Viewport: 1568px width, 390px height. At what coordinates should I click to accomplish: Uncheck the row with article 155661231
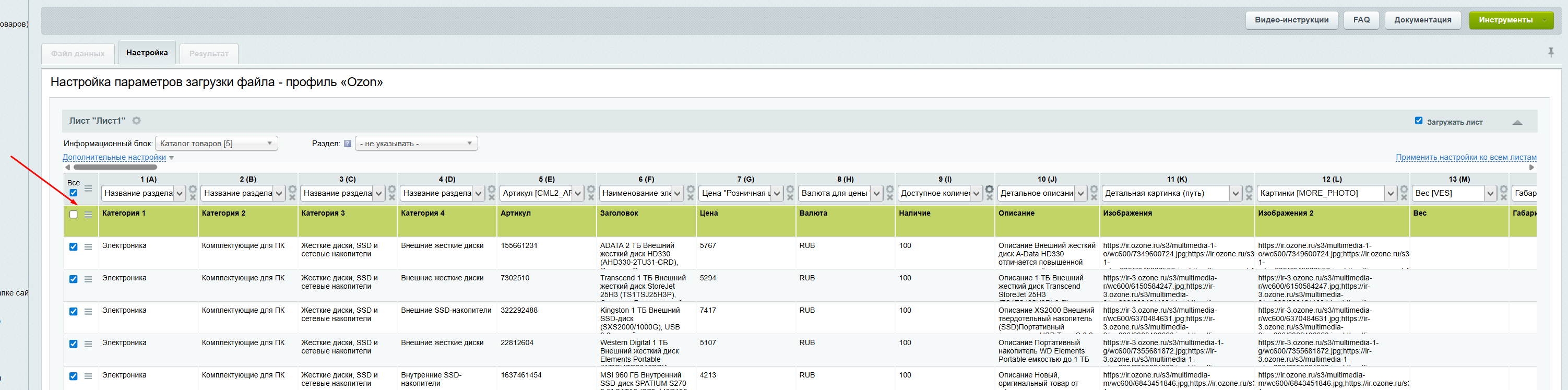coord(74,246)
